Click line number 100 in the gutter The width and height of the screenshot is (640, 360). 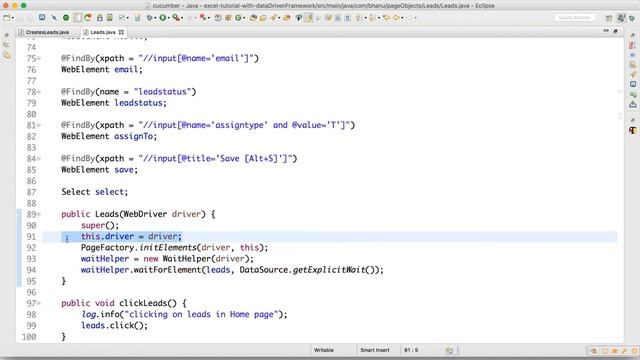29,337
